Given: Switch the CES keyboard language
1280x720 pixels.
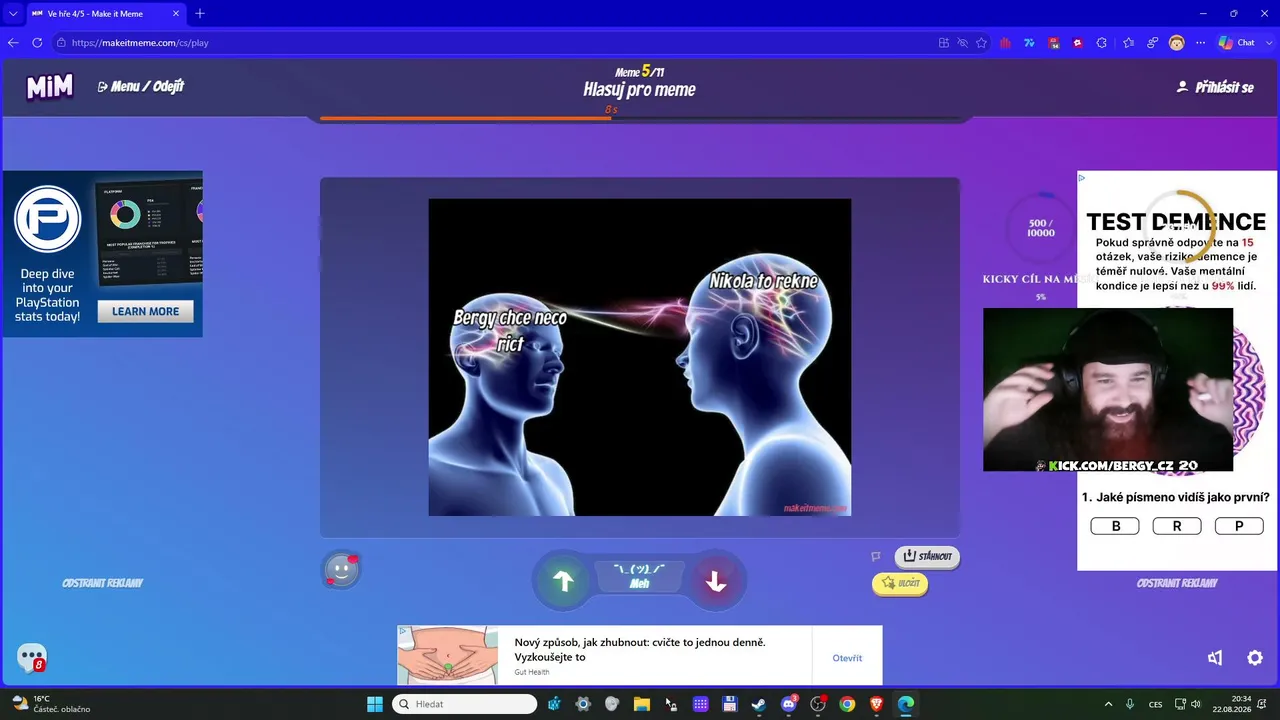Looking at the screenshot, I should click(1156, 704).
